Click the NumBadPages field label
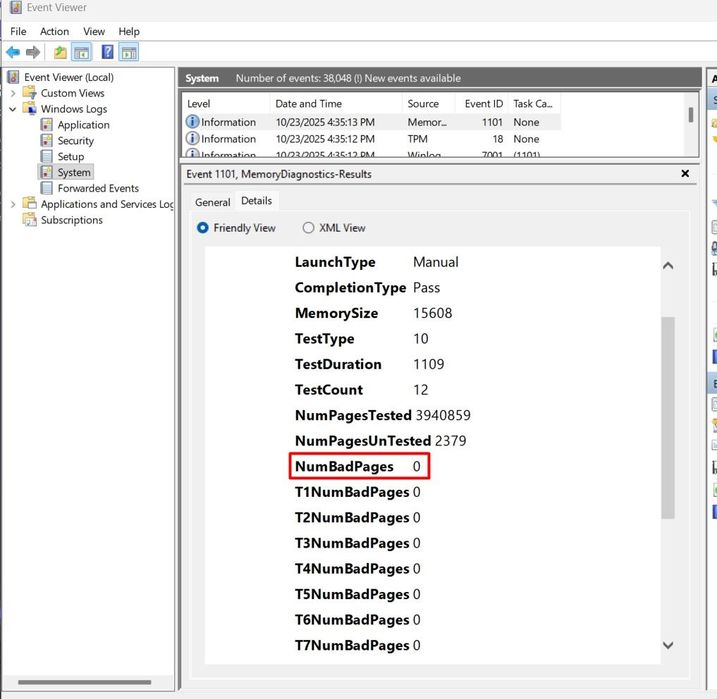Viewport: 717px width, 699px height. coord(344,466)
